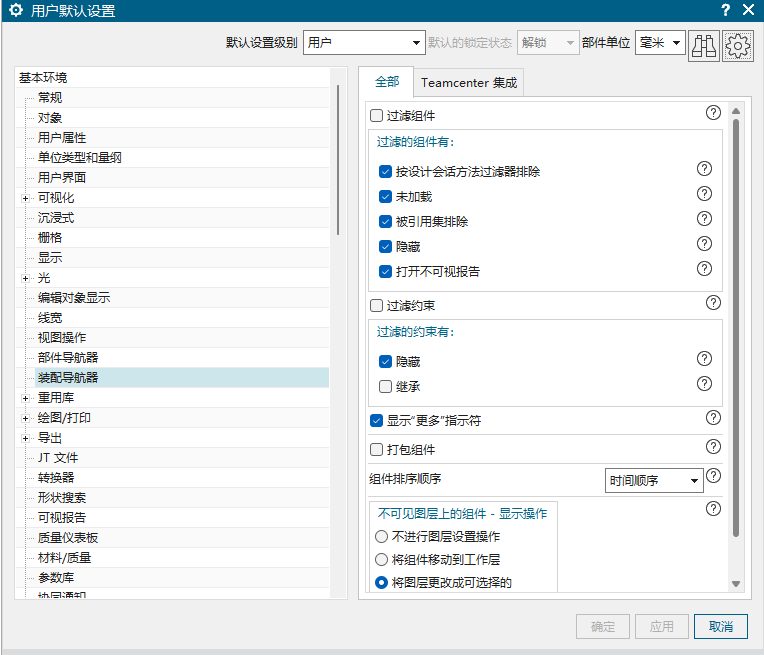Uncheck the 被引用集排除 checkbox

[385, 221]
